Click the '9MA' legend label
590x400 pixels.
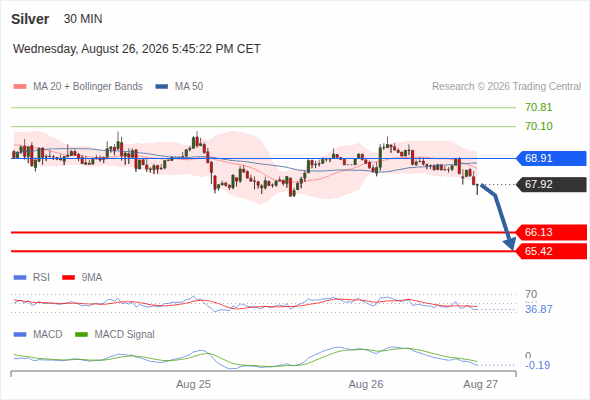(92, 278)
